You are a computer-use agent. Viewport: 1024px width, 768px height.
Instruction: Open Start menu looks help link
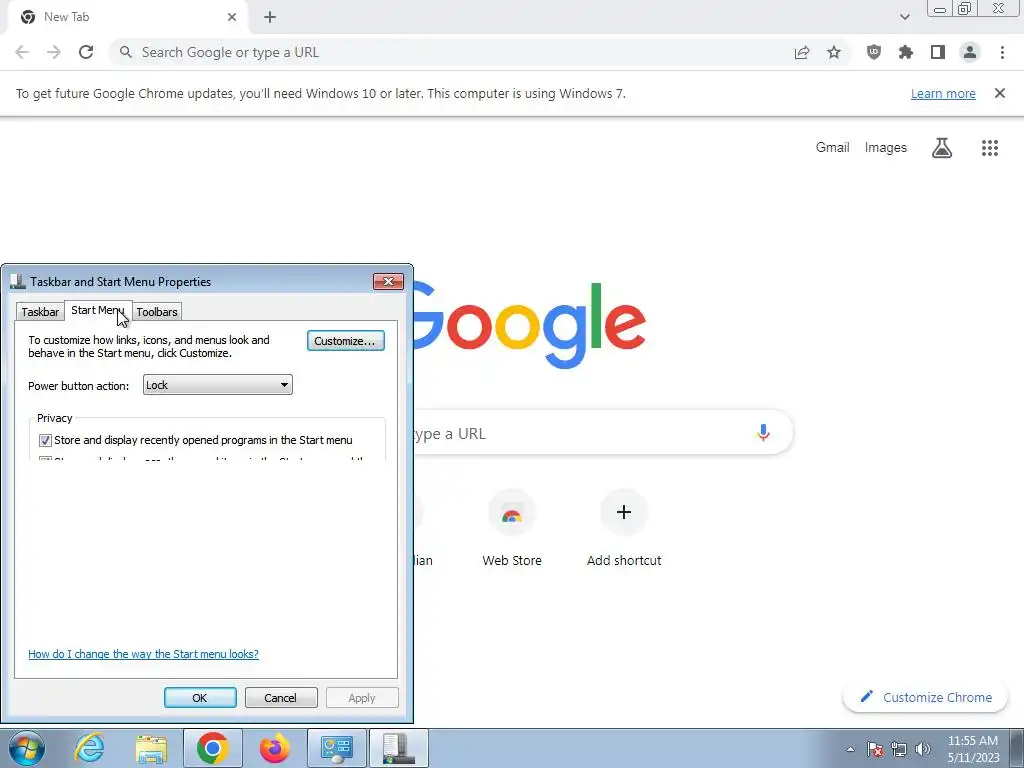(143, 654)
